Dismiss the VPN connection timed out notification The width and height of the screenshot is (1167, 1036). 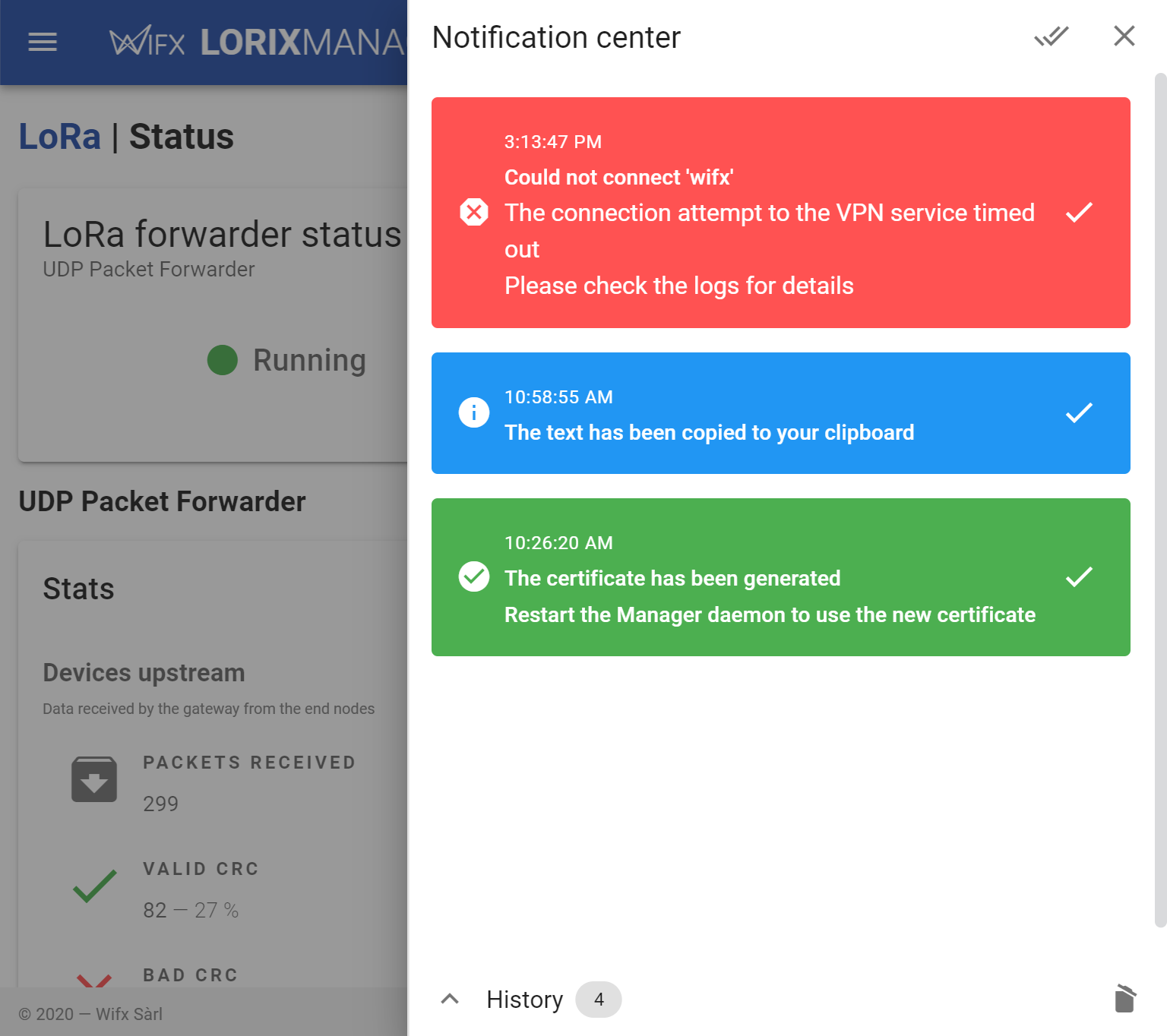coord(1079,213)
